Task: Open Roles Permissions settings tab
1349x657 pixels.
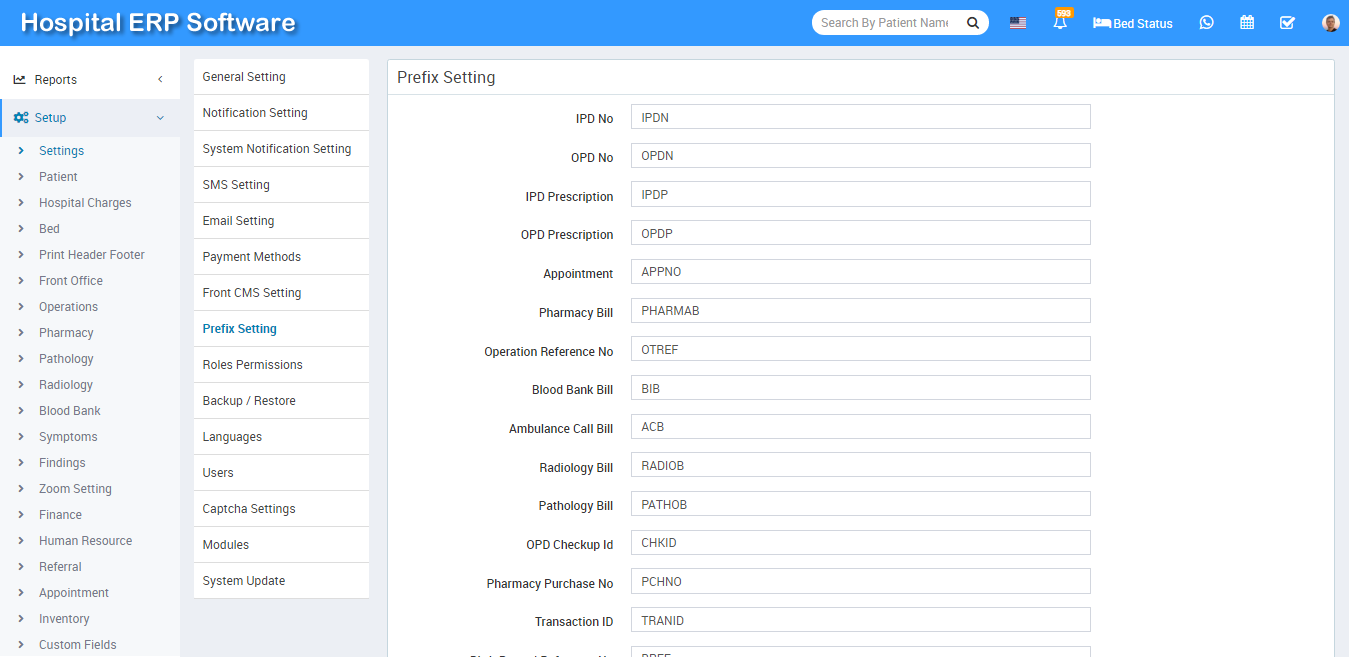Action: tap(252, 365)
